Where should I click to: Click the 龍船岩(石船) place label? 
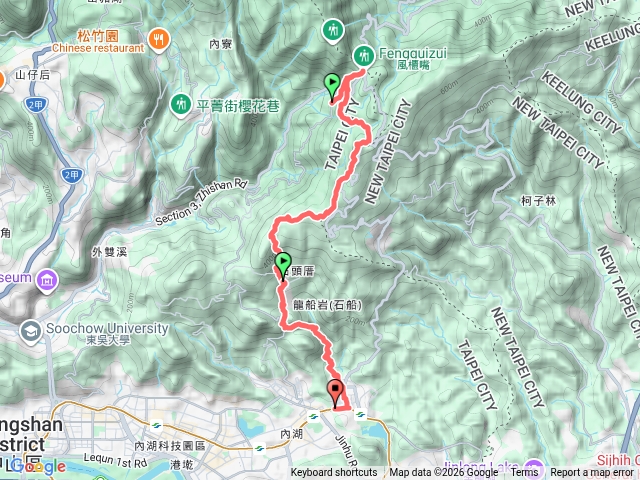(x=327, y=305)
